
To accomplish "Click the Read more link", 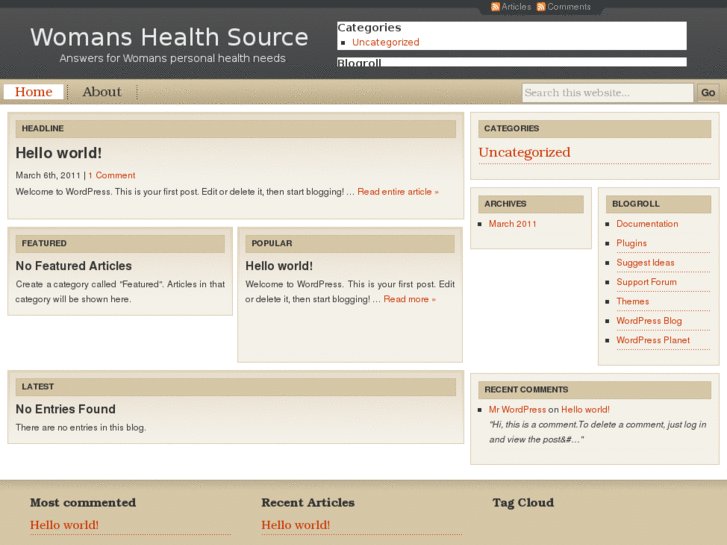I will (x=409, y=299).
